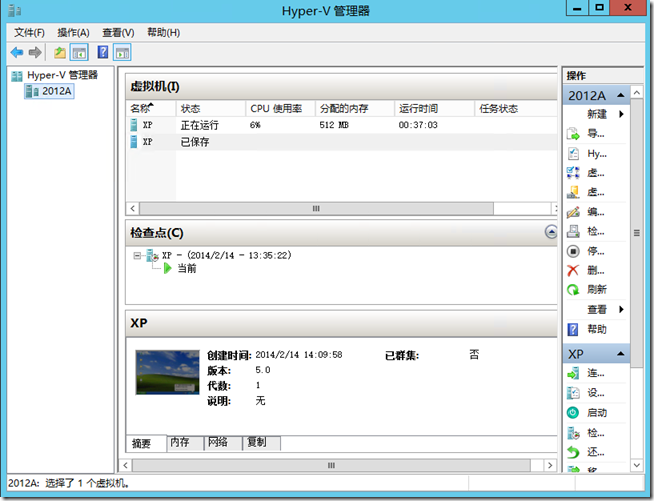Image resolution: width=654 pixels, height=501 pixels.
Task: Click the virtual machine list horizontal scrollbar thumb
Action: click(316, 208)
